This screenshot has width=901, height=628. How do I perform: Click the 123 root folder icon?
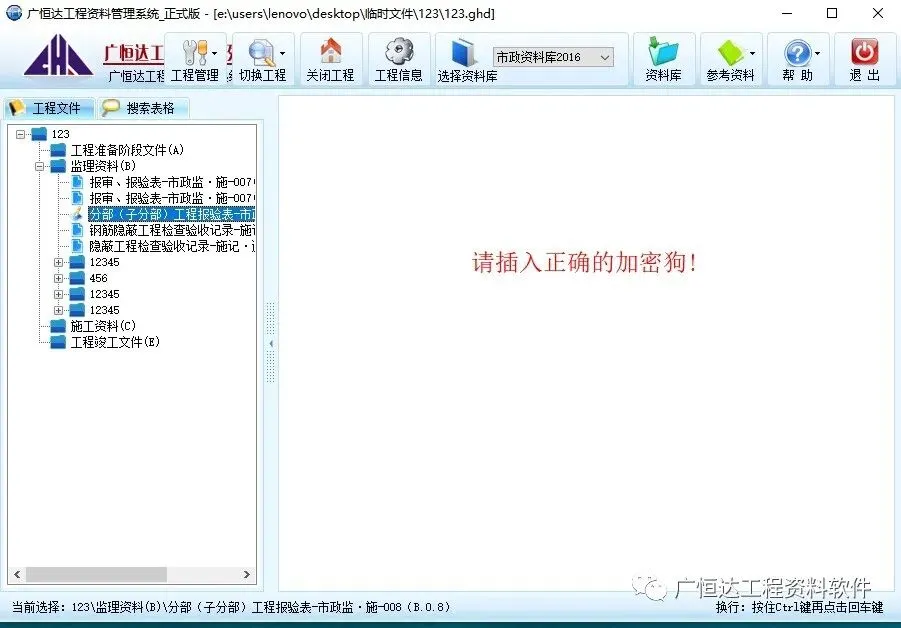pos(39,134)
